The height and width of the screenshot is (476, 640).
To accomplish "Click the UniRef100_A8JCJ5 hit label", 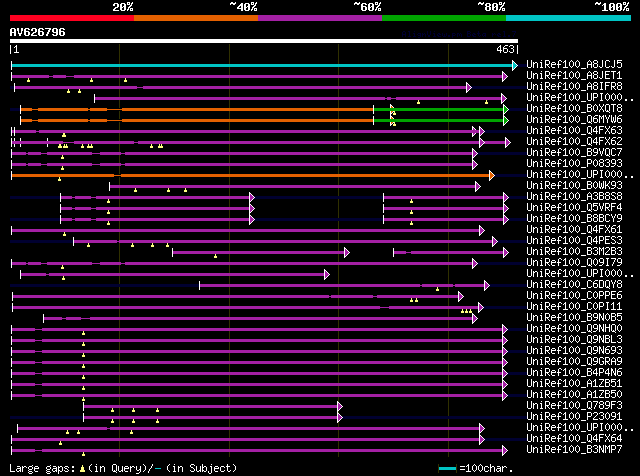I will (x=574, y=64).
